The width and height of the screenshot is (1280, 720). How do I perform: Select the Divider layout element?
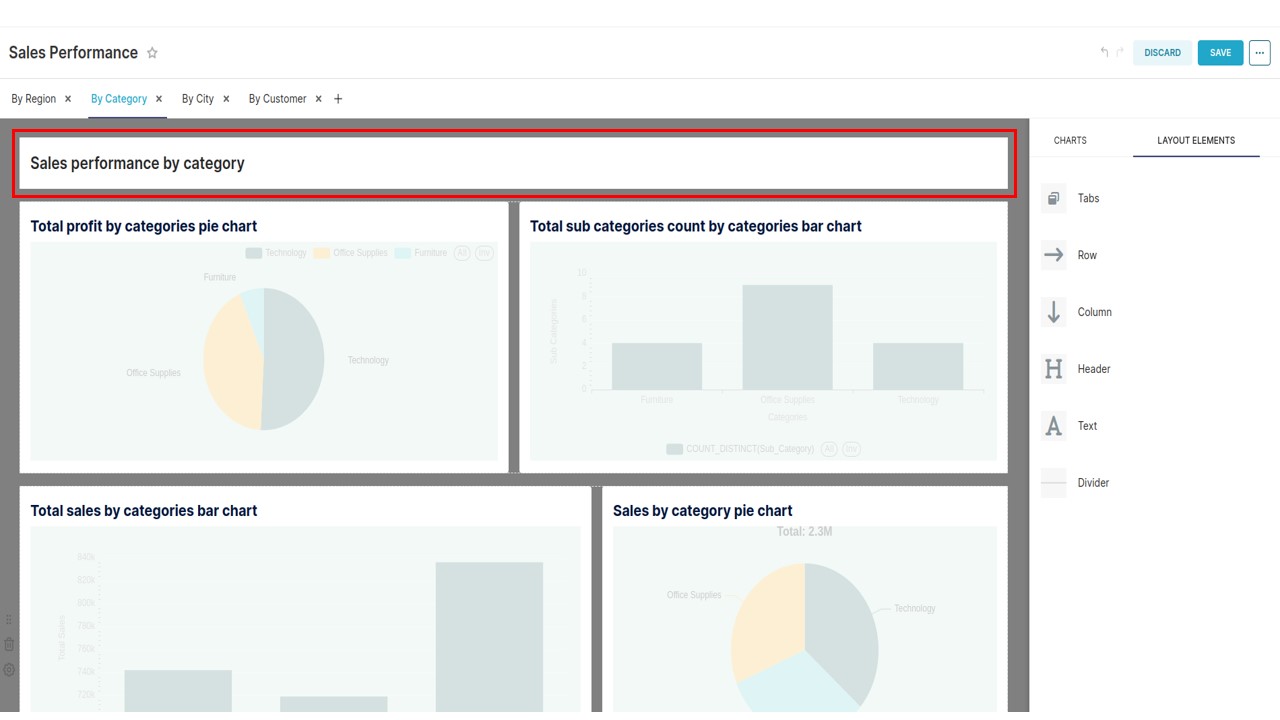[1092, 483]
